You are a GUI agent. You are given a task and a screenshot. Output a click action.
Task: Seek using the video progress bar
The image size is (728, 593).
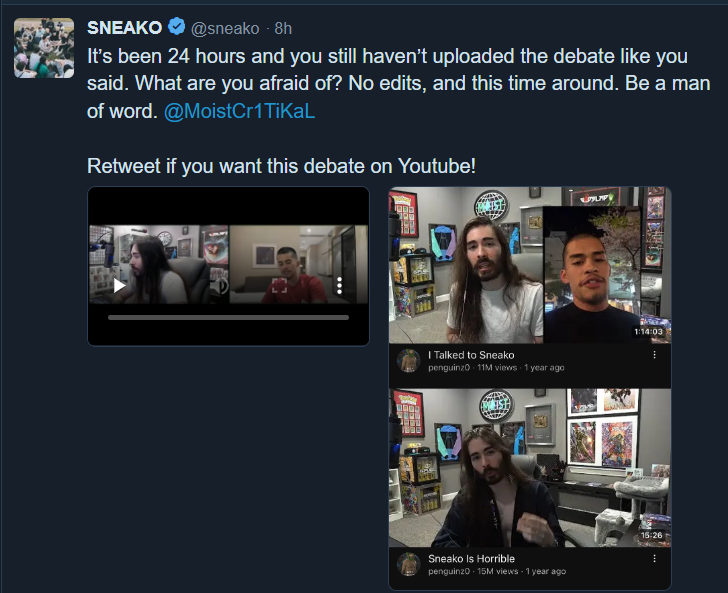pos(228,318)
